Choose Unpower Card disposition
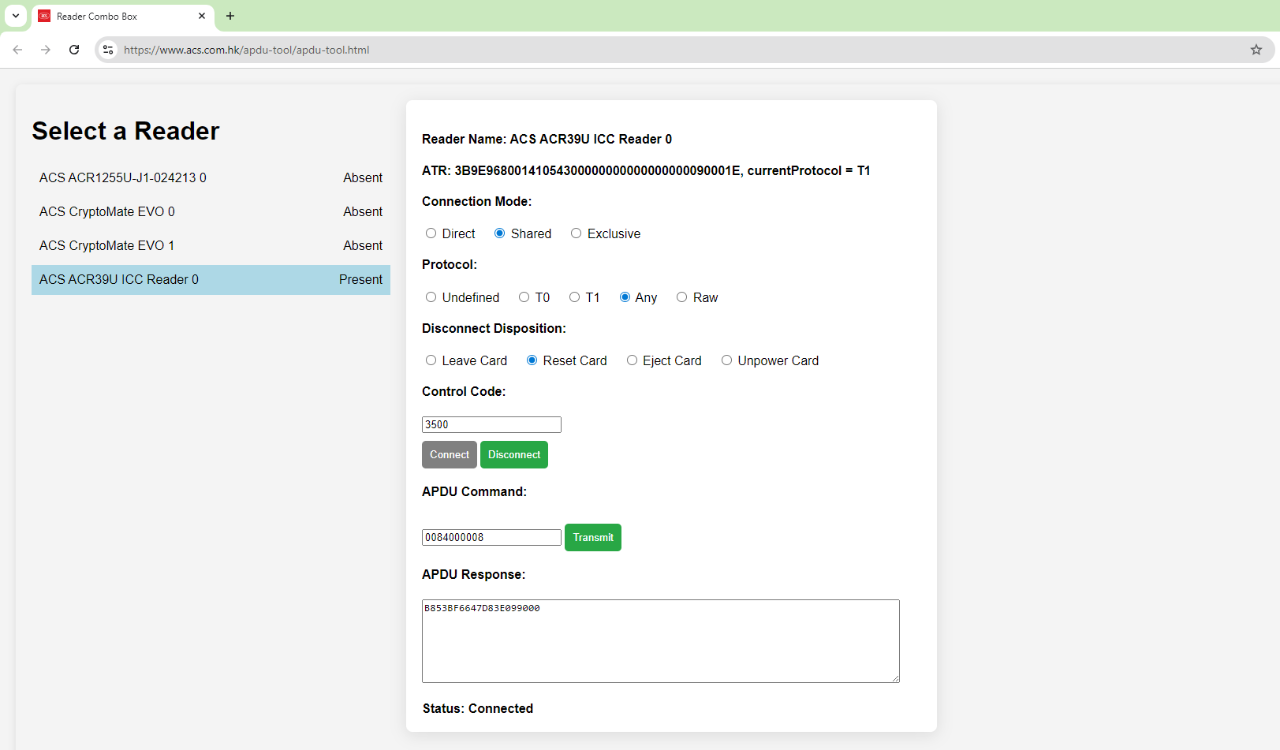This screenshot has width=1280, height=750. coord(727,360)
